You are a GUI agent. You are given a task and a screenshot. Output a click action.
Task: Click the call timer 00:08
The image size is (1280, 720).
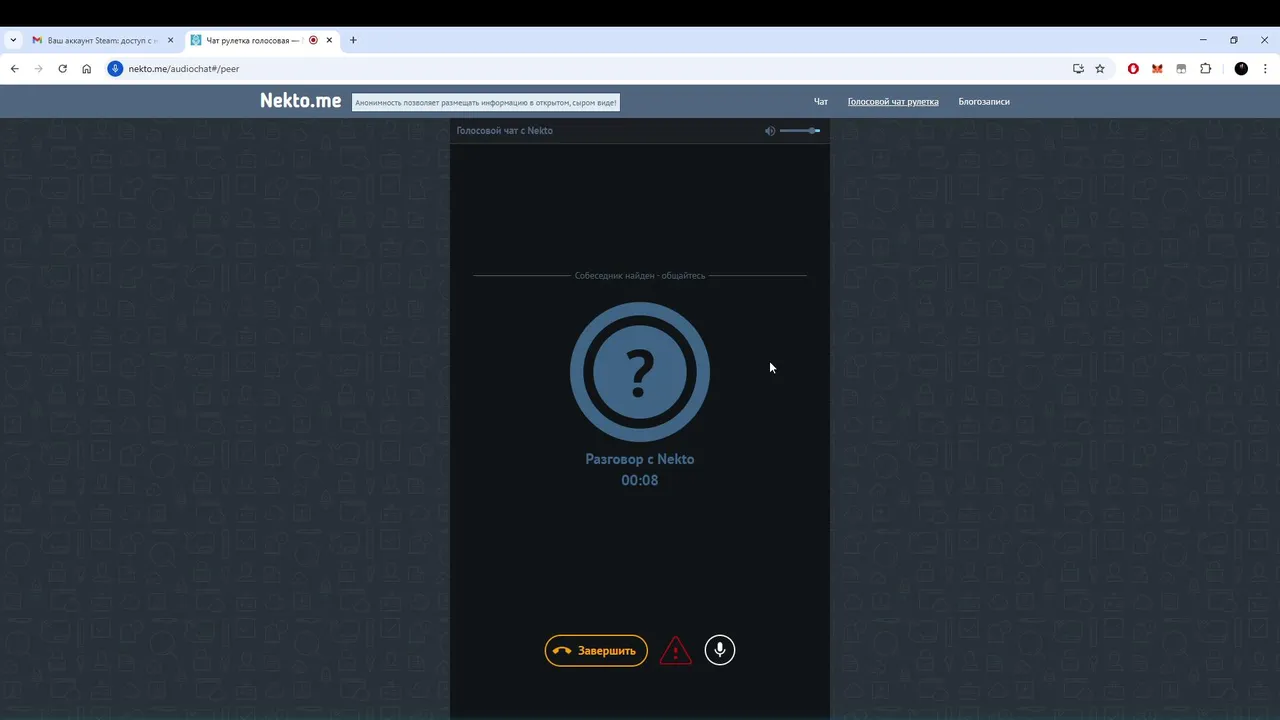[x=640, y=480]
